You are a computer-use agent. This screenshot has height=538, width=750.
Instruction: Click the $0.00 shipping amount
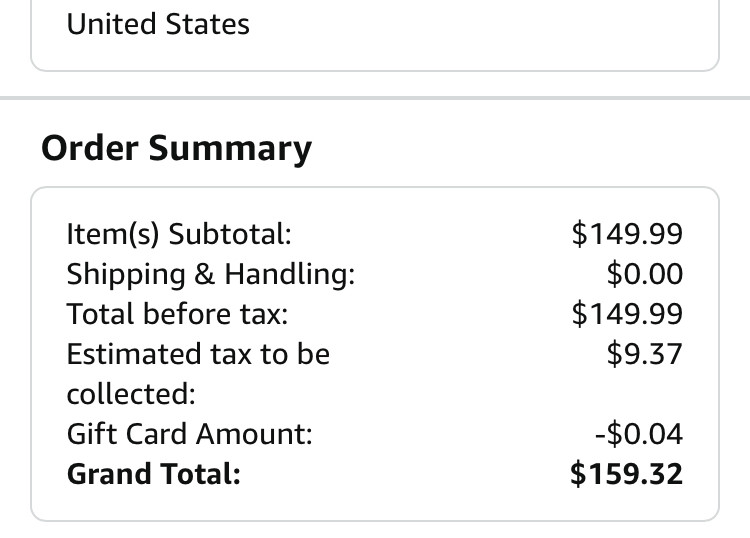pos(644,274)
